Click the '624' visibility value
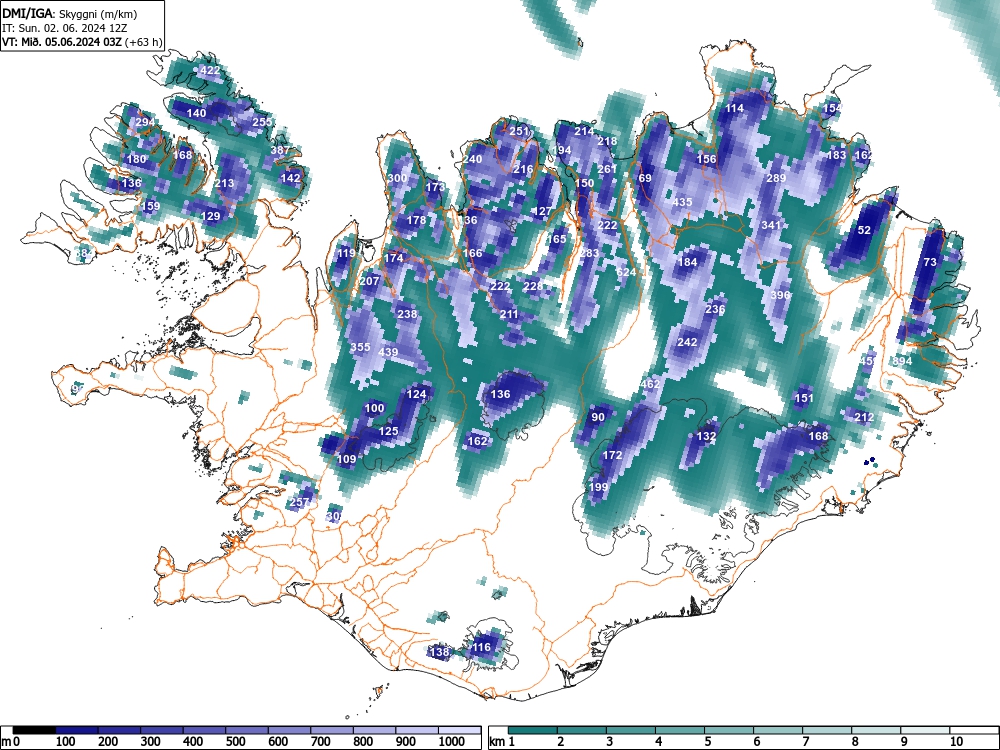The image size is (1000, 750). pyautogui.click(x=626, y=272)
